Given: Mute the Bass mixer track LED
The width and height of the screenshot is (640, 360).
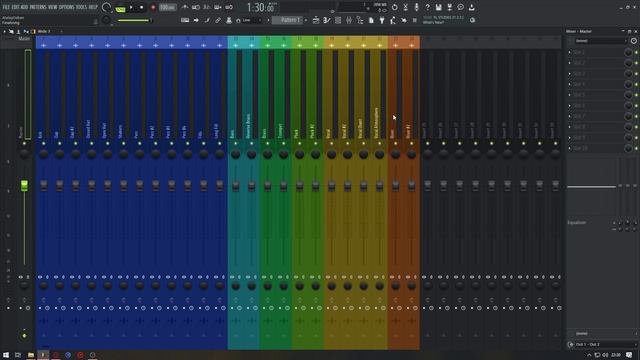Looking at the screenshot, I should click(x=236, y=143).
